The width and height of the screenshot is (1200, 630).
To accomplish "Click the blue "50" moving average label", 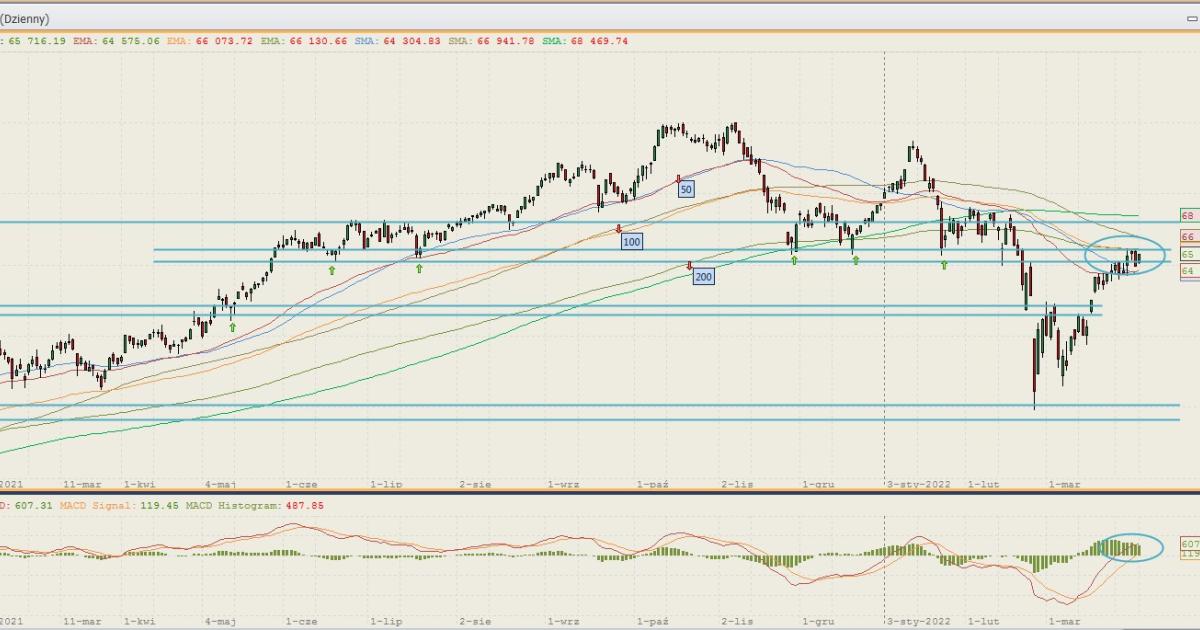I will [x=685, y=189].
